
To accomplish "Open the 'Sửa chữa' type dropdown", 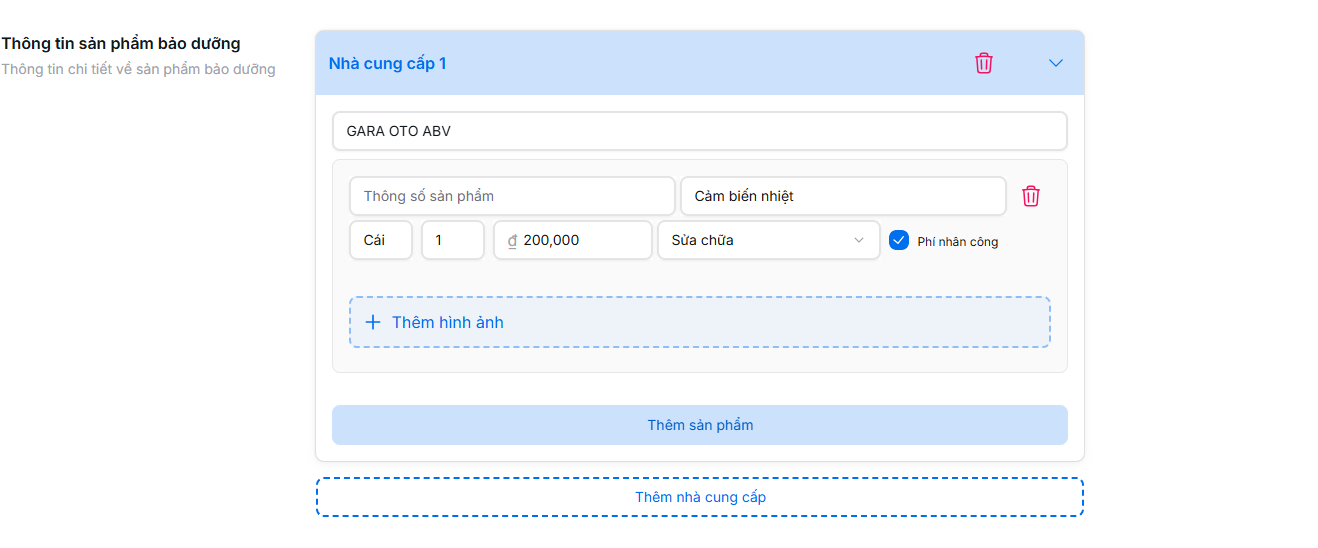I will click(755, 240).
